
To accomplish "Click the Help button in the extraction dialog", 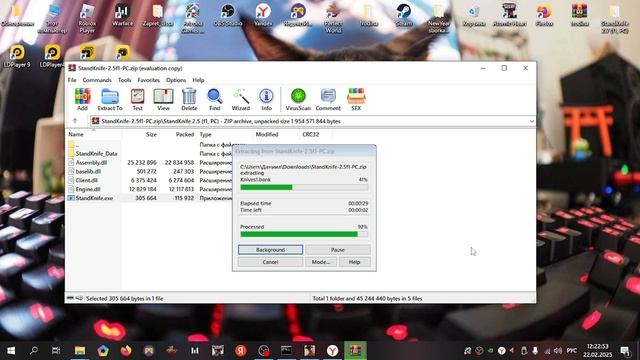I will click(354, 262).
